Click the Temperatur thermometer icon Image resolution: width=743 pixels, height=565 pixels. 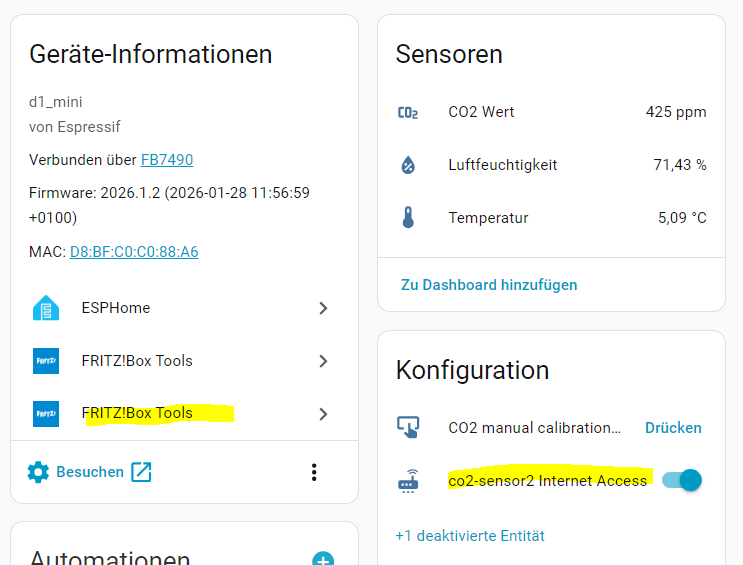pos(408,218)
